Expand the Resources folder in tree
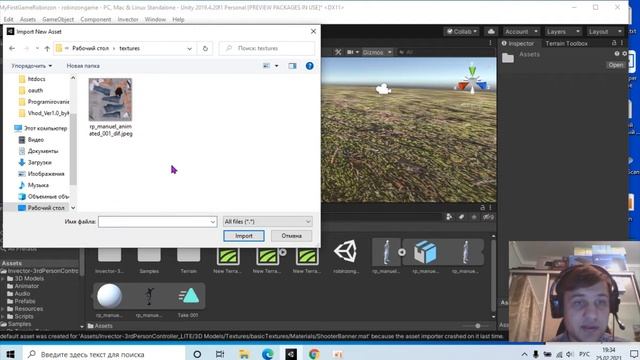Viewport: 640px width, 360px height. point(3,309)
